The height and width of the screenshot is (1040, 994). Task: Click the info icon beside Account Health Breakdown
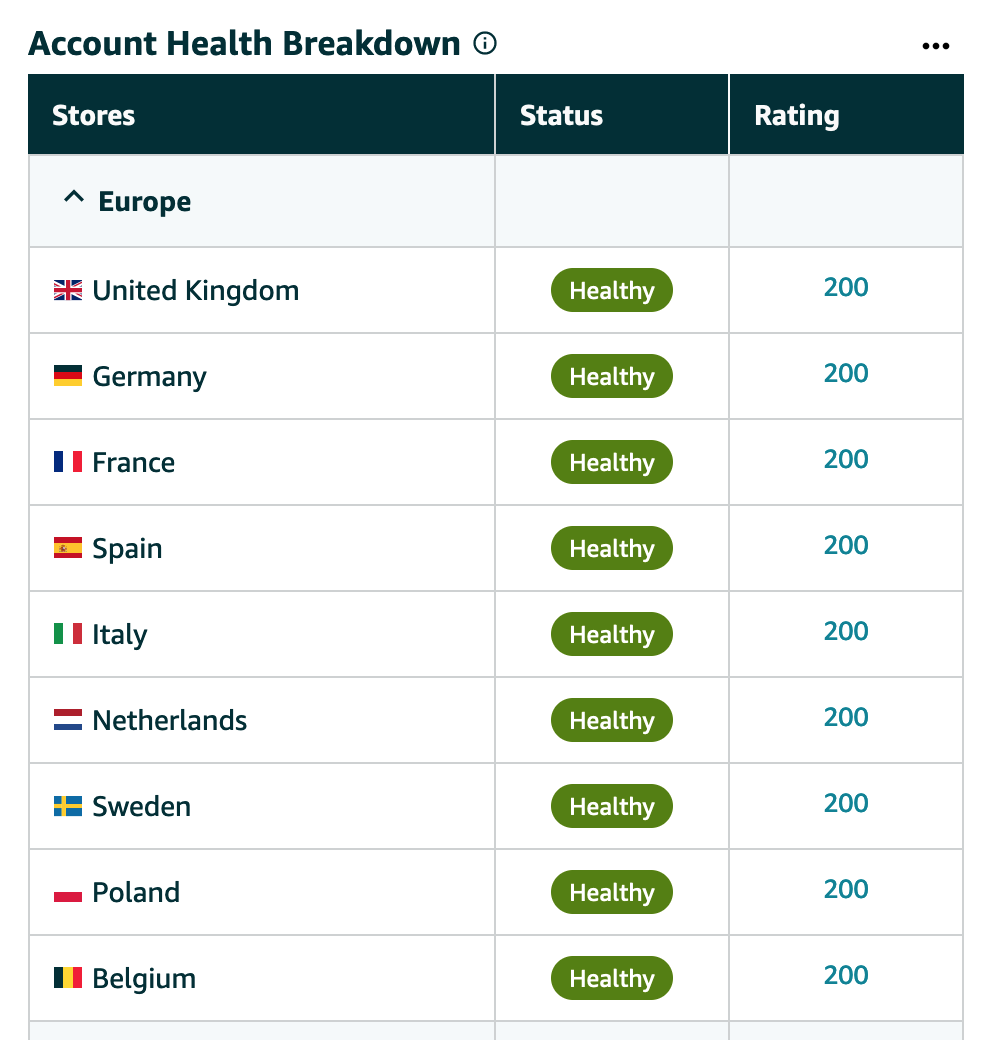tap(485, 44)
